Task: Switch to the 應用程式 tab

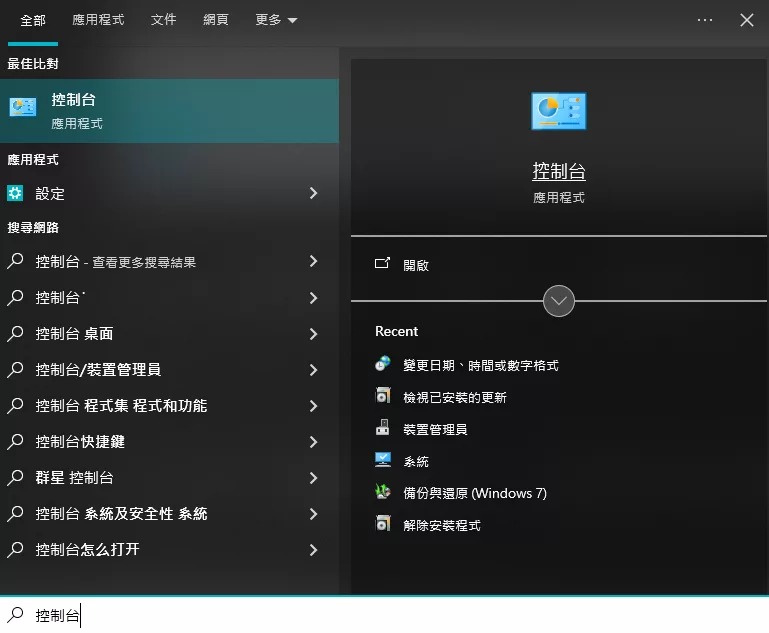Action: click(x=98, y=20)
